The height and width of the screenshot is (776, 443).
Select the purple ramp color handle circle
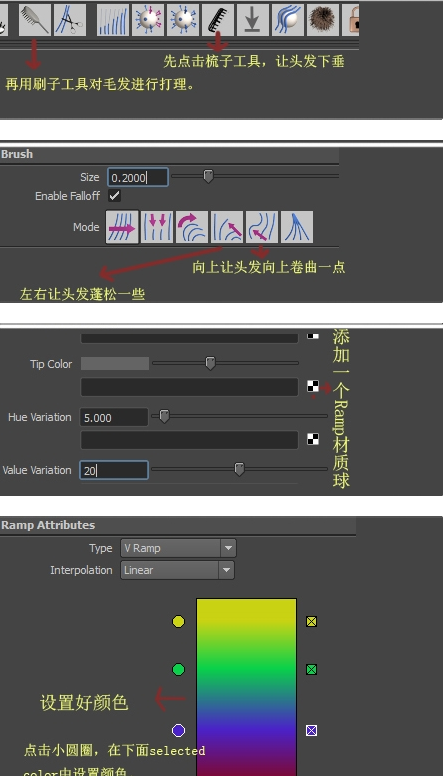coord(178,730)
